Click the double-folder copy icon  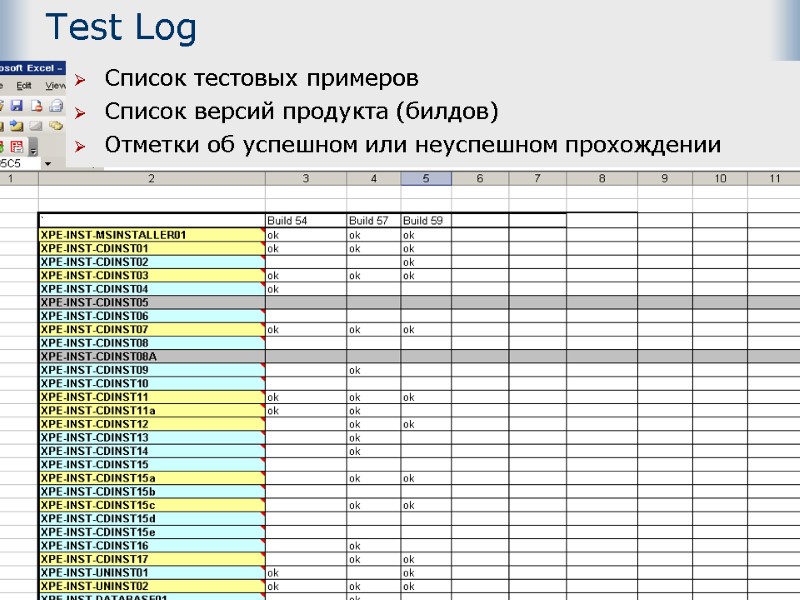pyautogui.click(x=57, y=126)
